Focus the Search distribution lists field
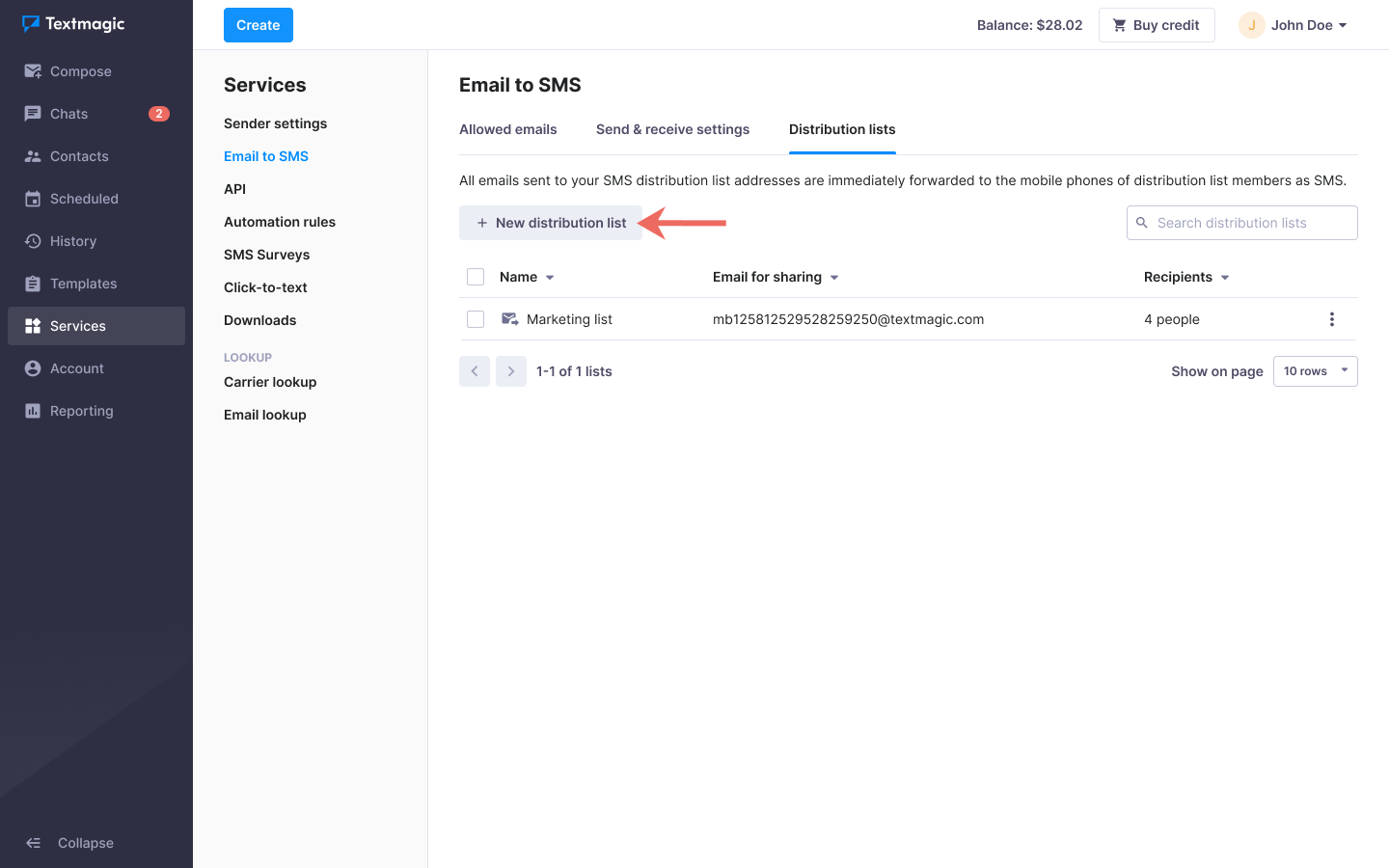Screen dimensions: 1389x868 [1249, 223]
